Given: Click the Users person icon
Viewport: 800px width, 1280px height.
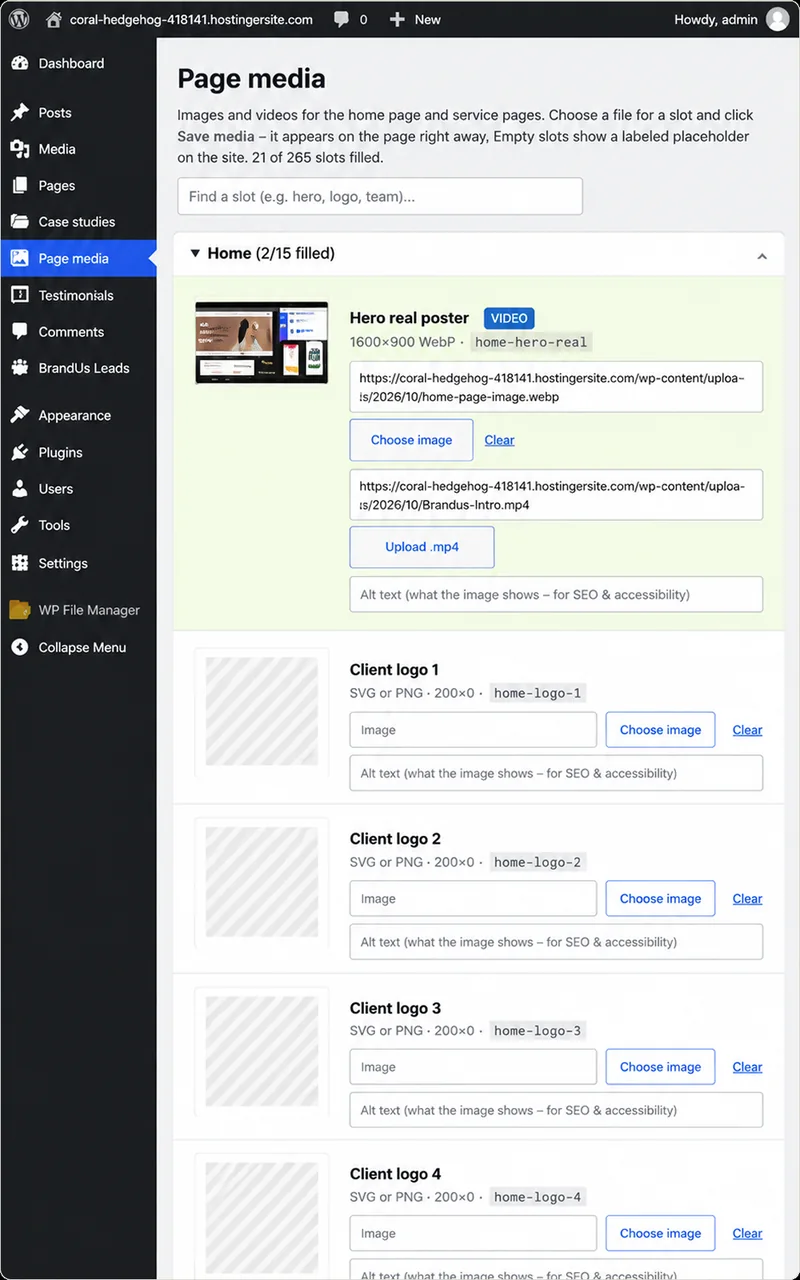Looking at the screenshot, I should coord(20,489).
